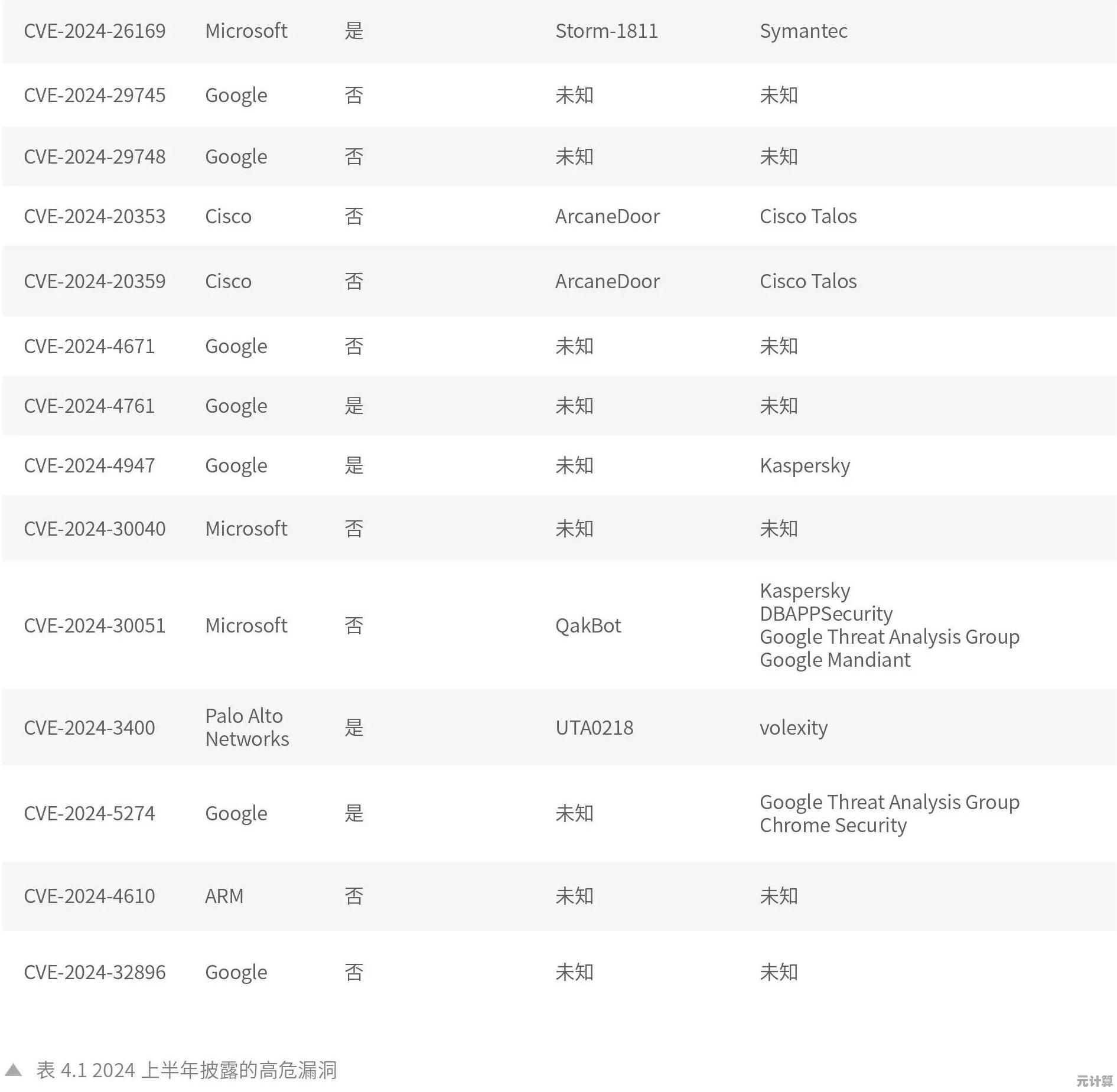Image resolution: width=1117 pixels, height=1092 pixels.
Task: Click Kaspersky in the CVE-2024-4947 row
Action: [x=805, y=466]
